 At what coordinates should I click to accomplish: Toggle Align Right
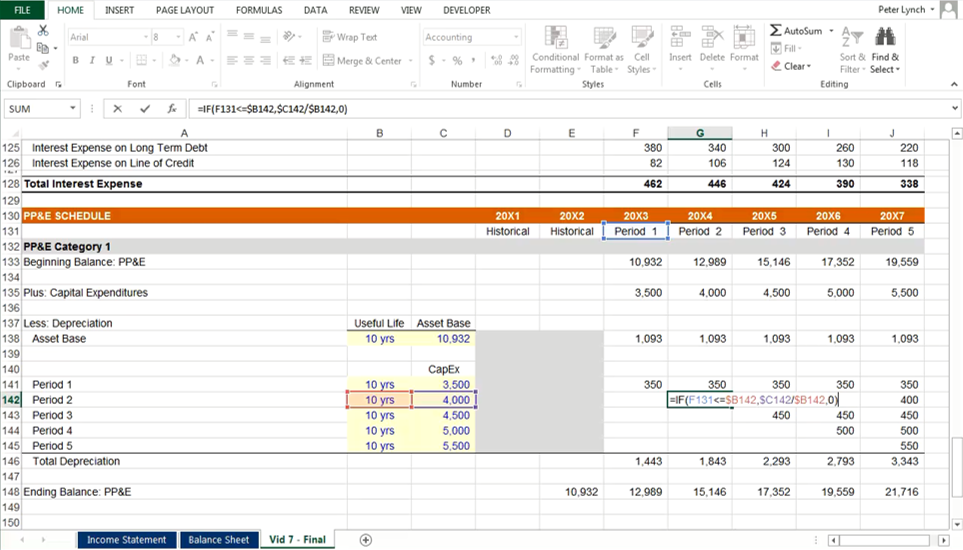(265, 60)
